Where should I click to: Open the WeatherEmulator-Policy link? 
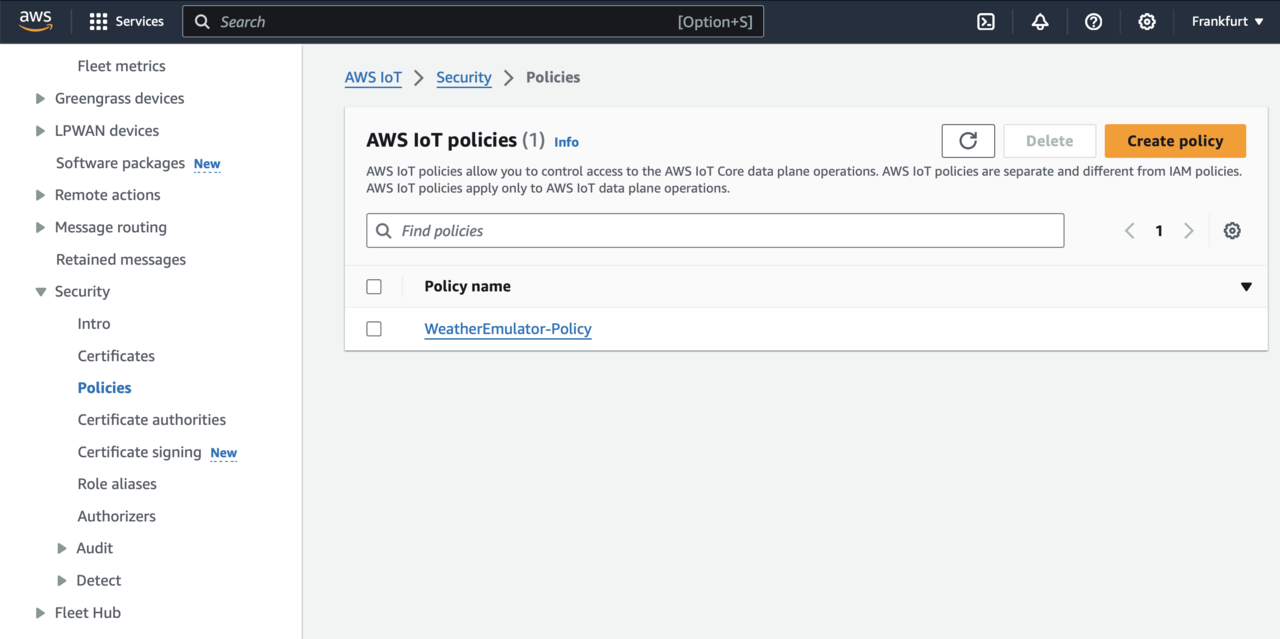[x=508, y=329]
